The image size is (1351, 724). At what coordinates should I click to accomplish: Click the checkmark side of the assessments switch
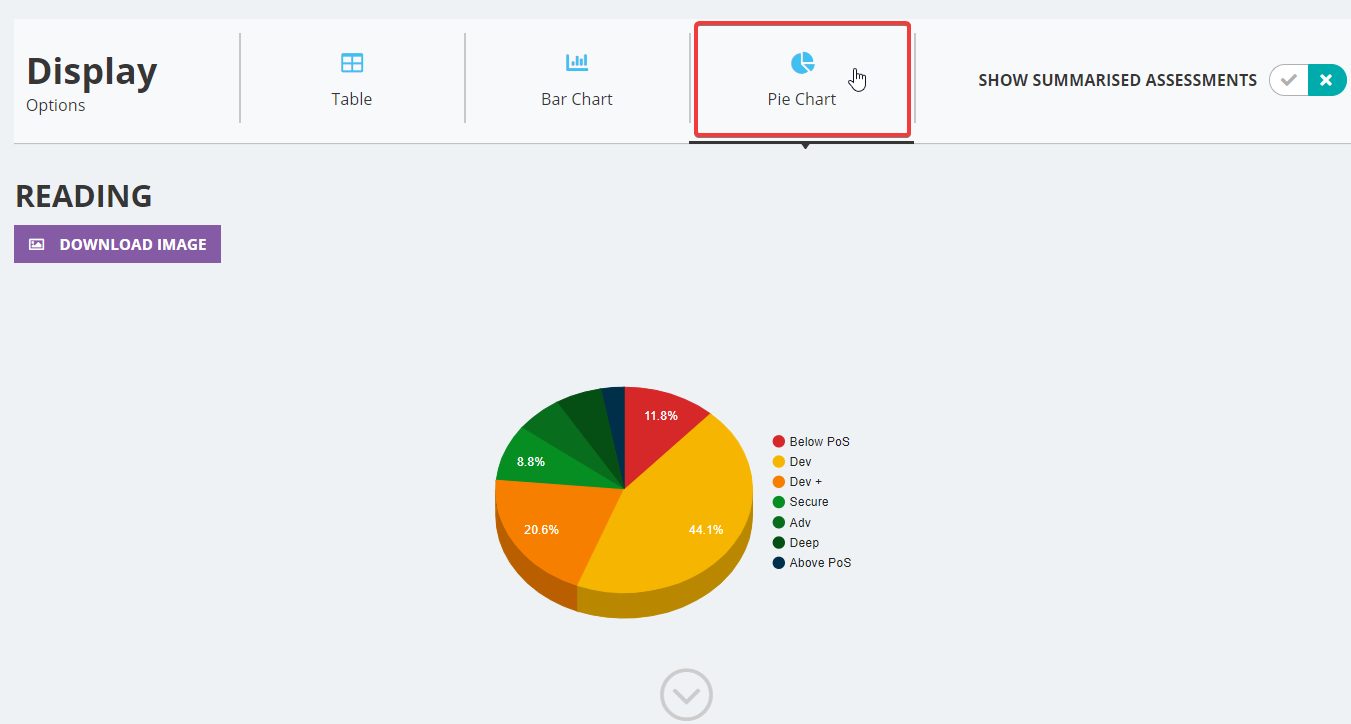(x=1290, y=80)
